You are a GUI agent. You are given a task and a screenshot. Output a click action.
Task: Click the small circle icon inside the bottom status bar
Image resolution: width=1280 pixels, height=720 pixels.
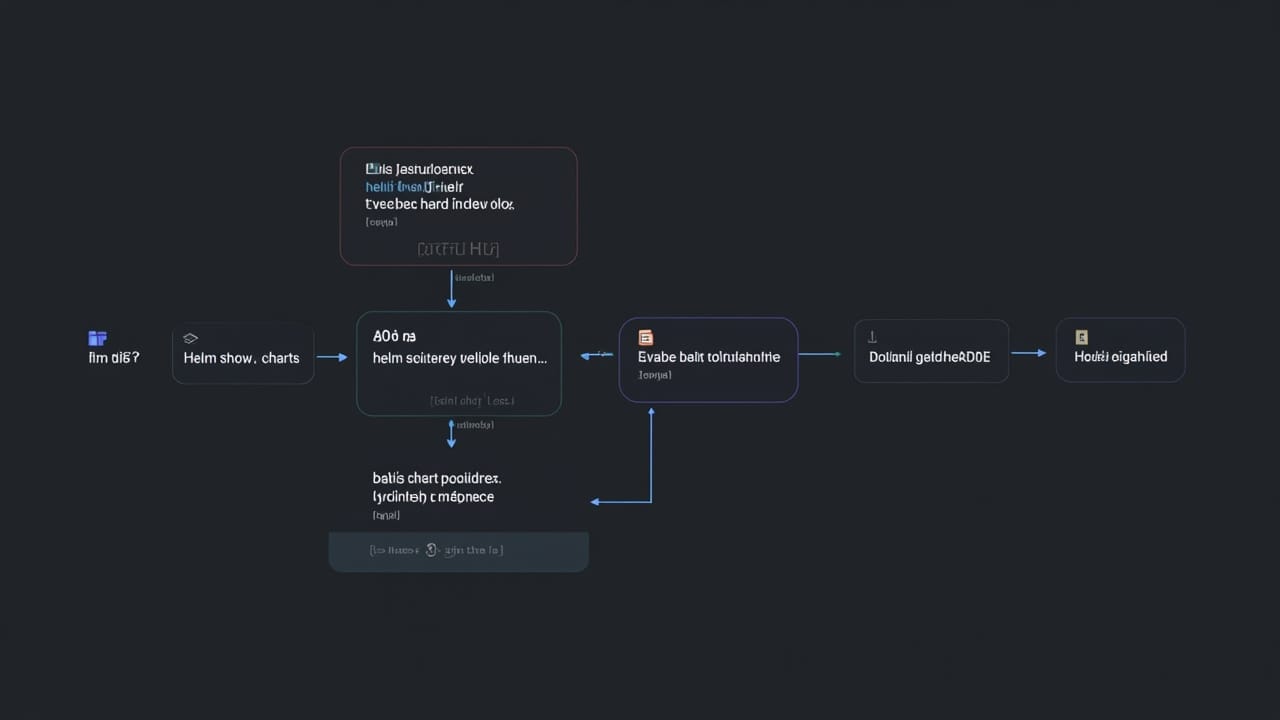coord(430,549)
